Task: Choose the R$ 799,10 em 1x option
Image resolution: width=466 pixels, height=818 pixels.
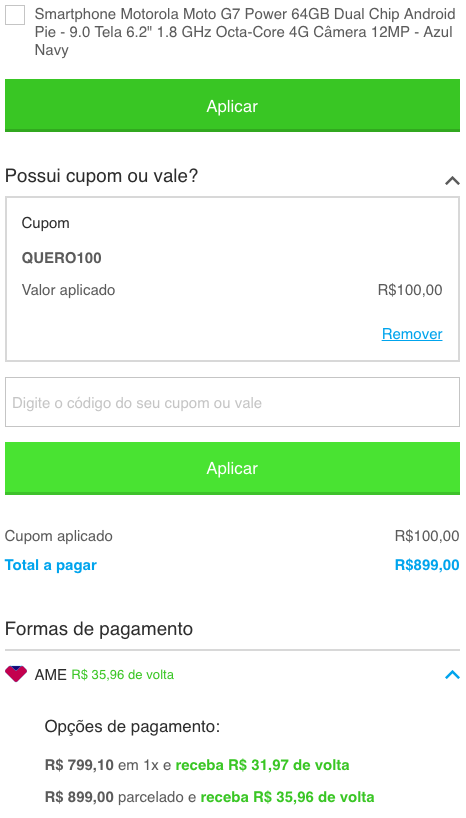Action: (197, 765)
